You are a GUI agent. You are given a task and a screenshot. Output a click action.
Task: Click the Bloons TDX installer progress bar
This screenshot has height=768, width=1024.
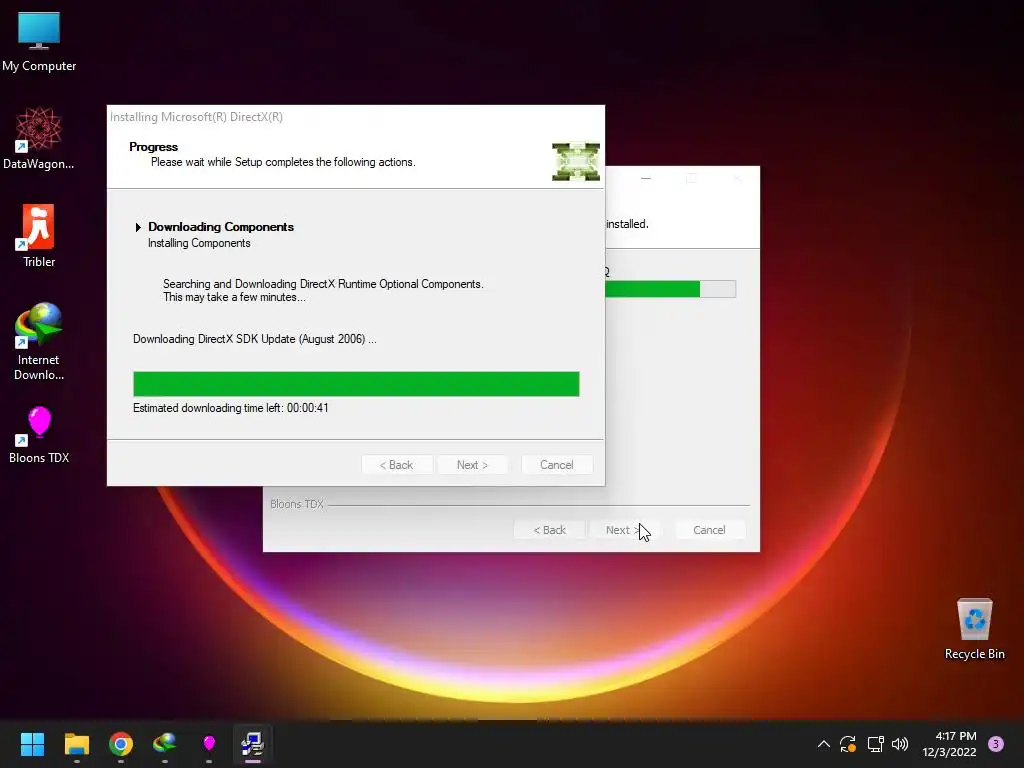tap(671, 289)
